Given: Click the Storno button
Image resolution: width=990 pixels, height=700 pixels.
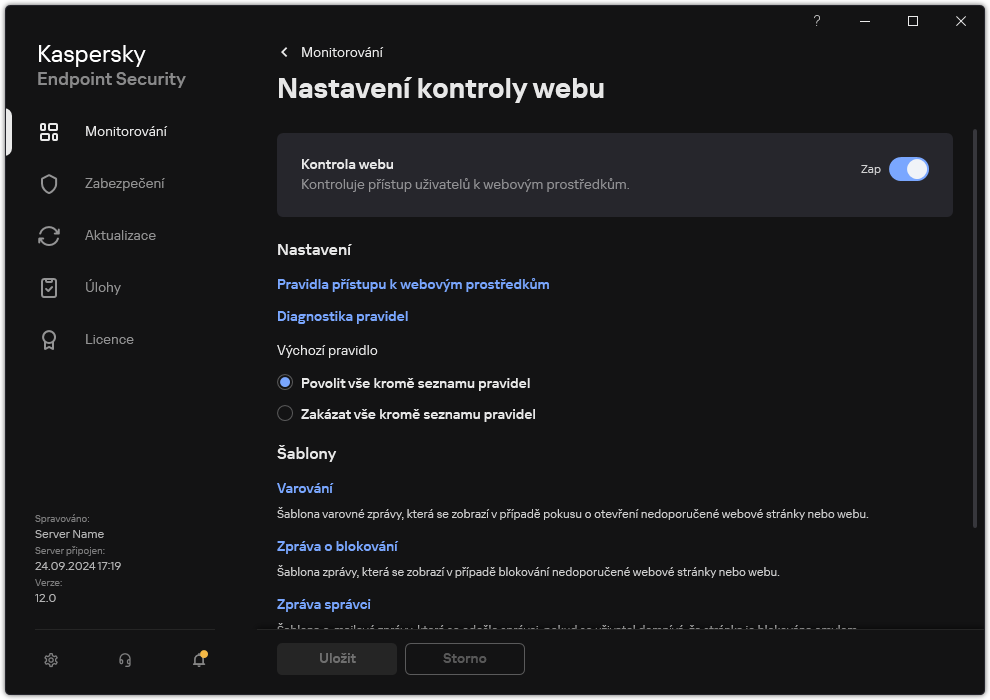Looking at the screenshot, I should (464, 659).
